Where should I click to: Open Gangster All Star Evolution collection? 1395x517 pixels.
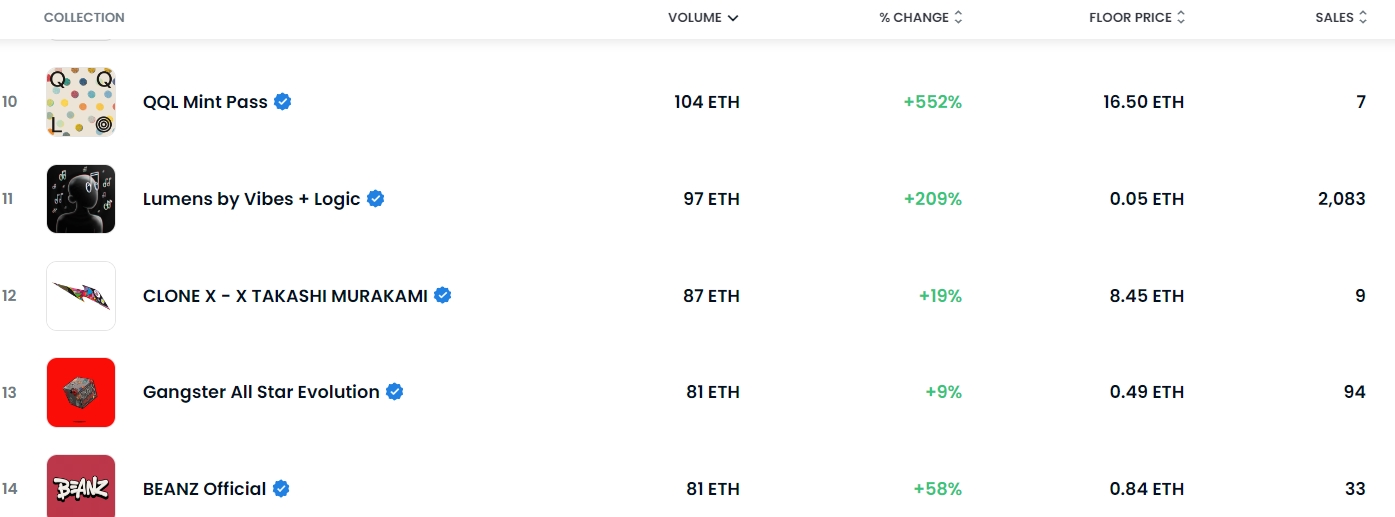(261, 392)
